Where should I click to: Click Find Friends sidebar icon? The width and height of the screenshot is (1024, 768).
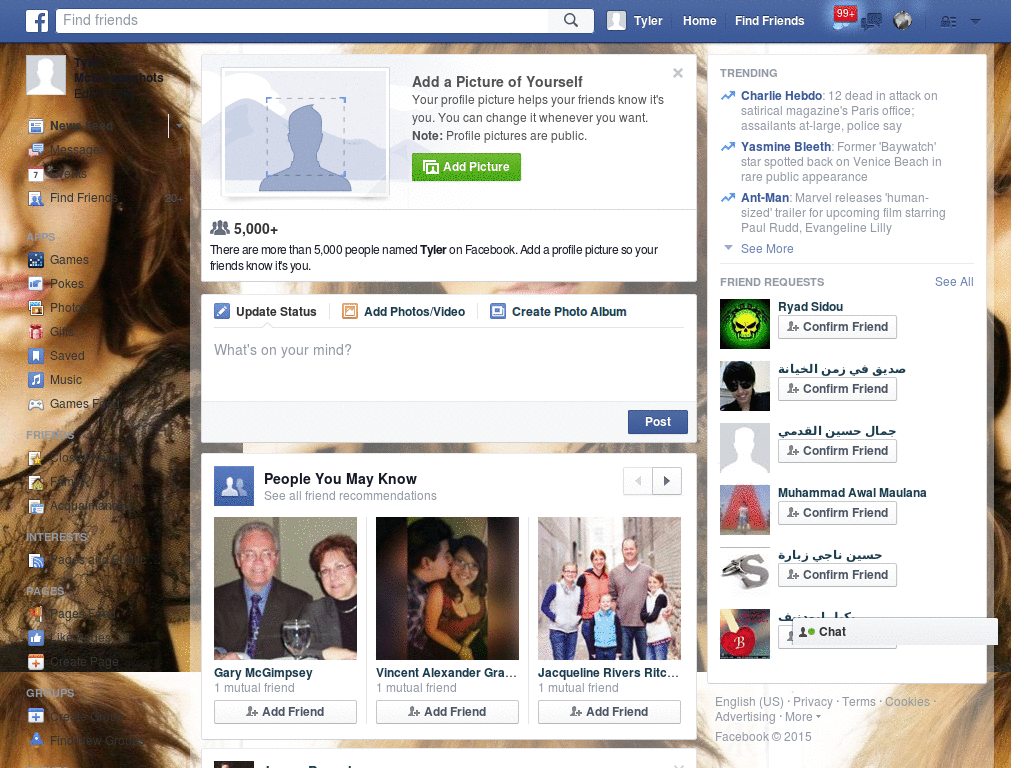[36, 198]
